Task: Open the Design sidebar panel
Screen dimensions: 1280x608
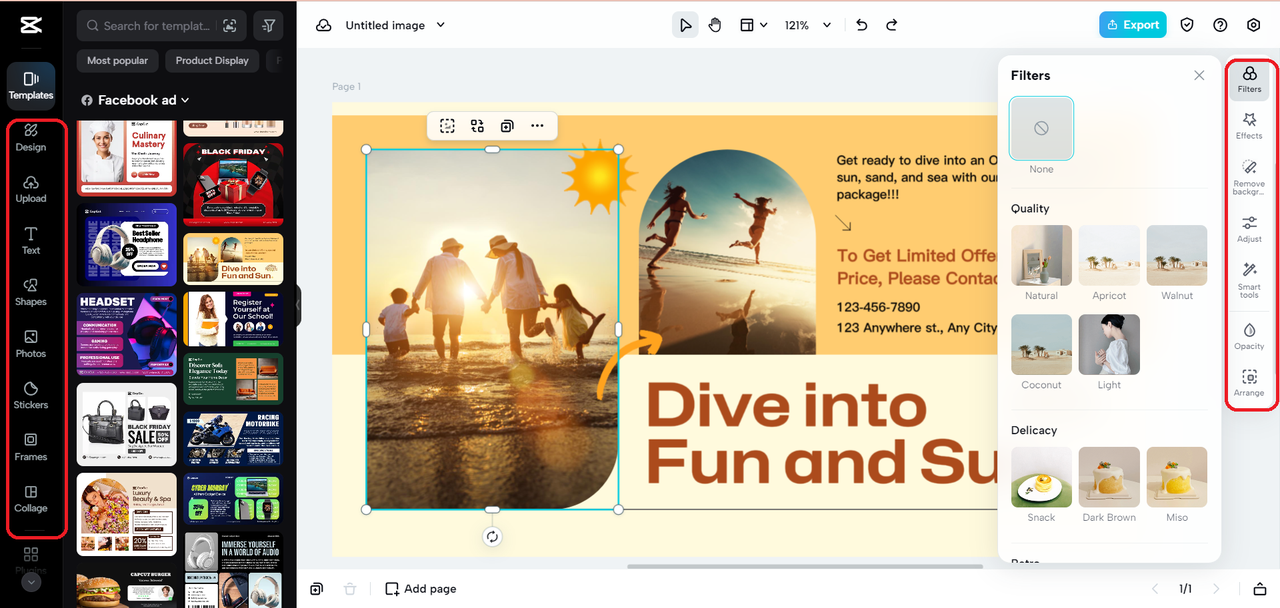Action: point(31,137)
